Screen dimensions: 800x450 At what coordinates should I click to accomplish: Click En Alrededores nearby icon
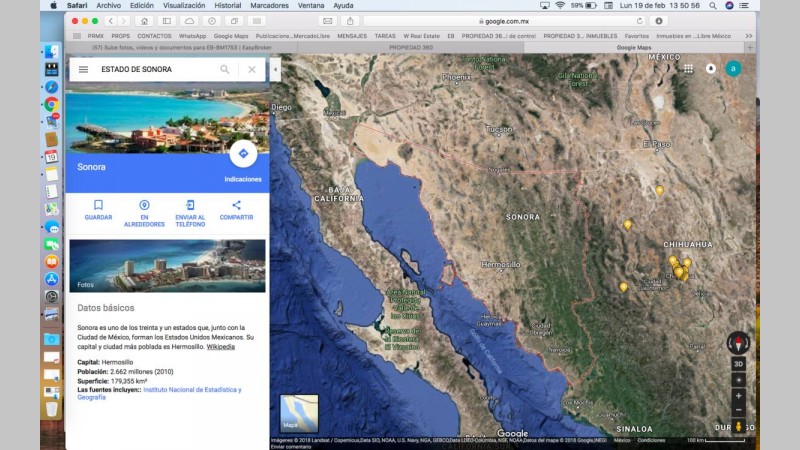tap(144, 205)
